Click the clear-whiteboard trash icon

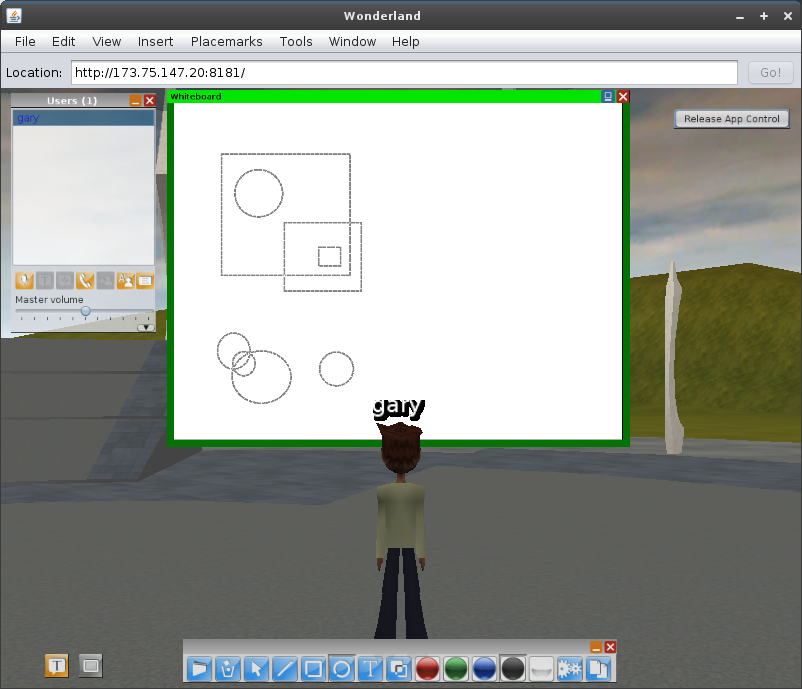228,668
